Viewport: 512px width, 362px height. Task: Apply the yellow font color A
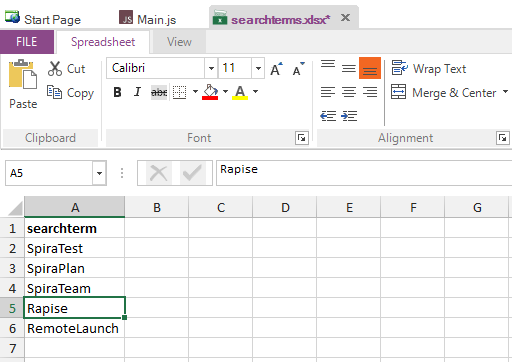coord(240,92)
